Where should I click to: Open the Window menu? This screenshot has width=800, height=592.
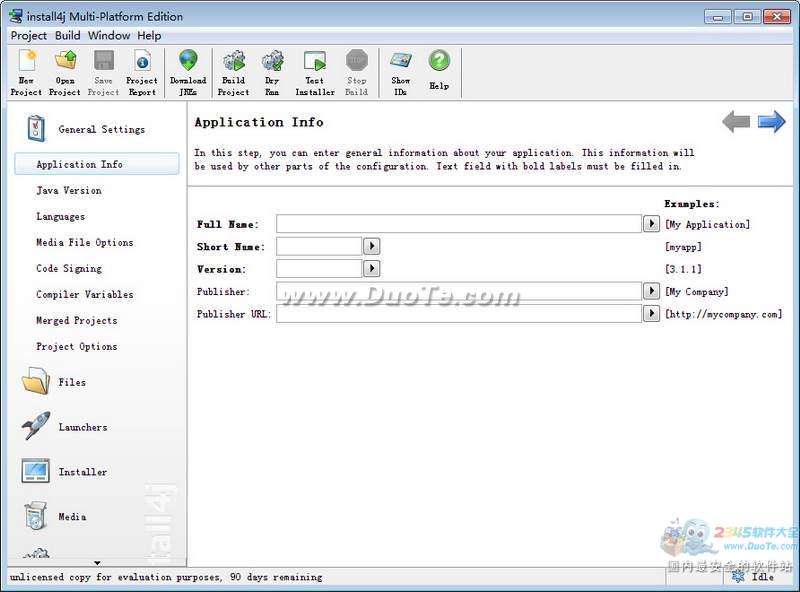[x=109, y=36]
